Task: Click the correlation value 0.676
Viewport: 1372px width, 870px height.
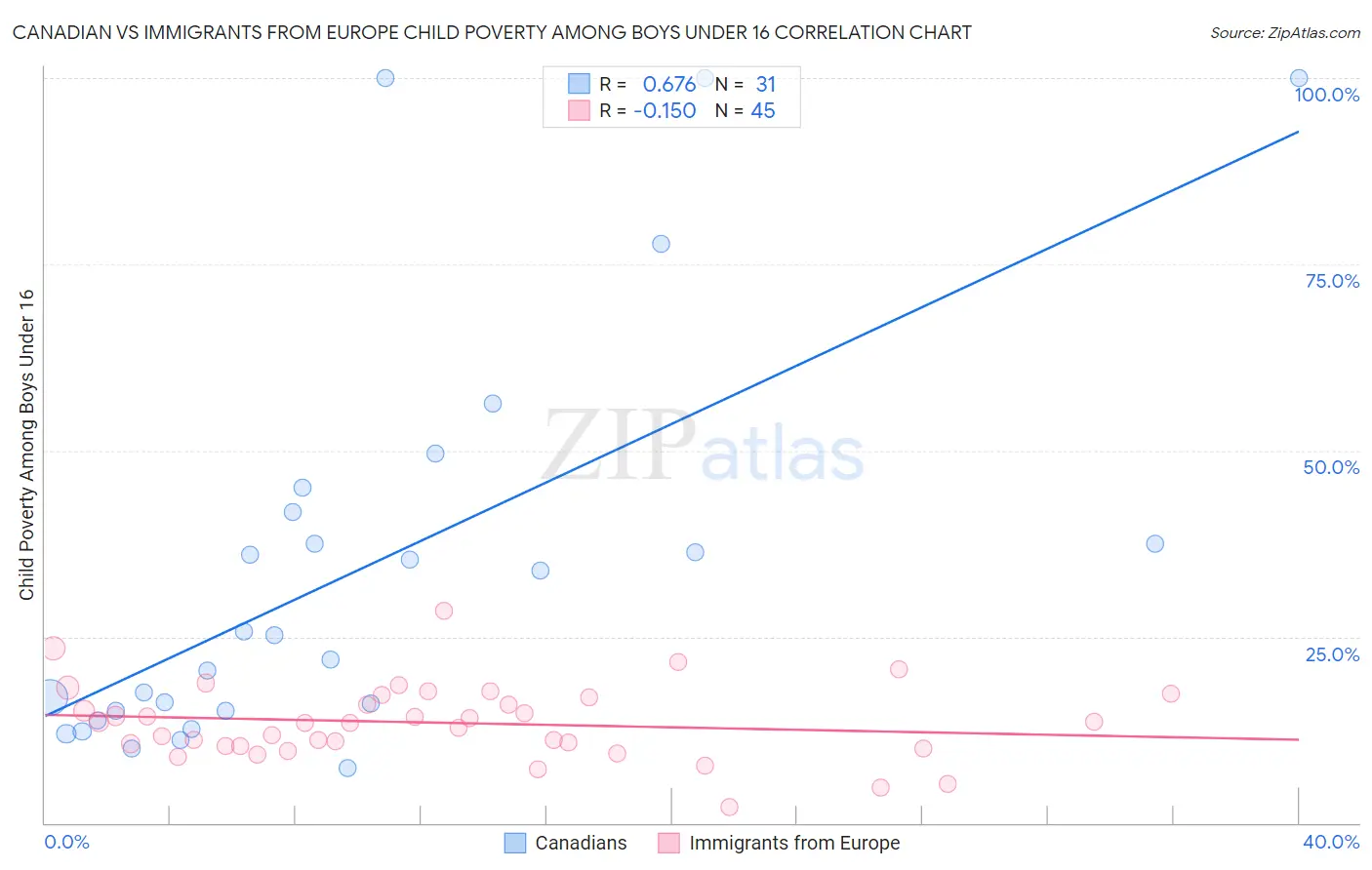Action: [x=668, y=85]
